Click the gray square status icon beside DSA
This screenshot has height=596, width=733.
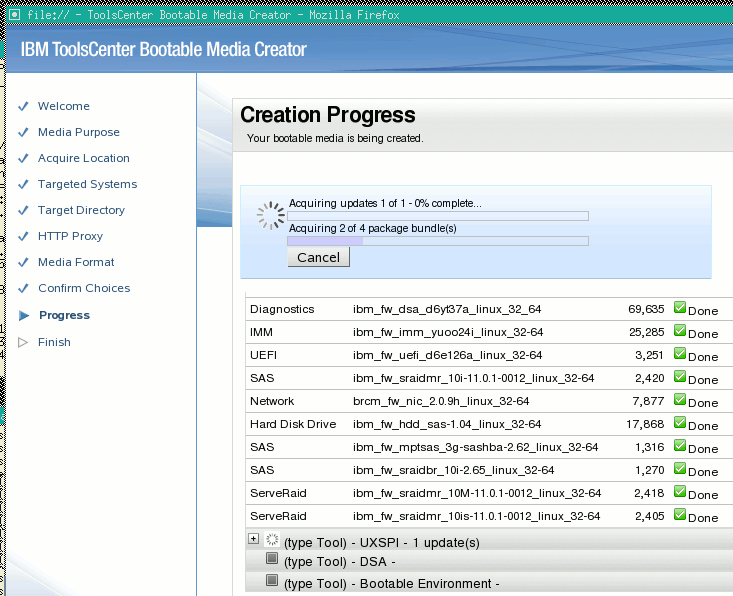pos(272,558)
